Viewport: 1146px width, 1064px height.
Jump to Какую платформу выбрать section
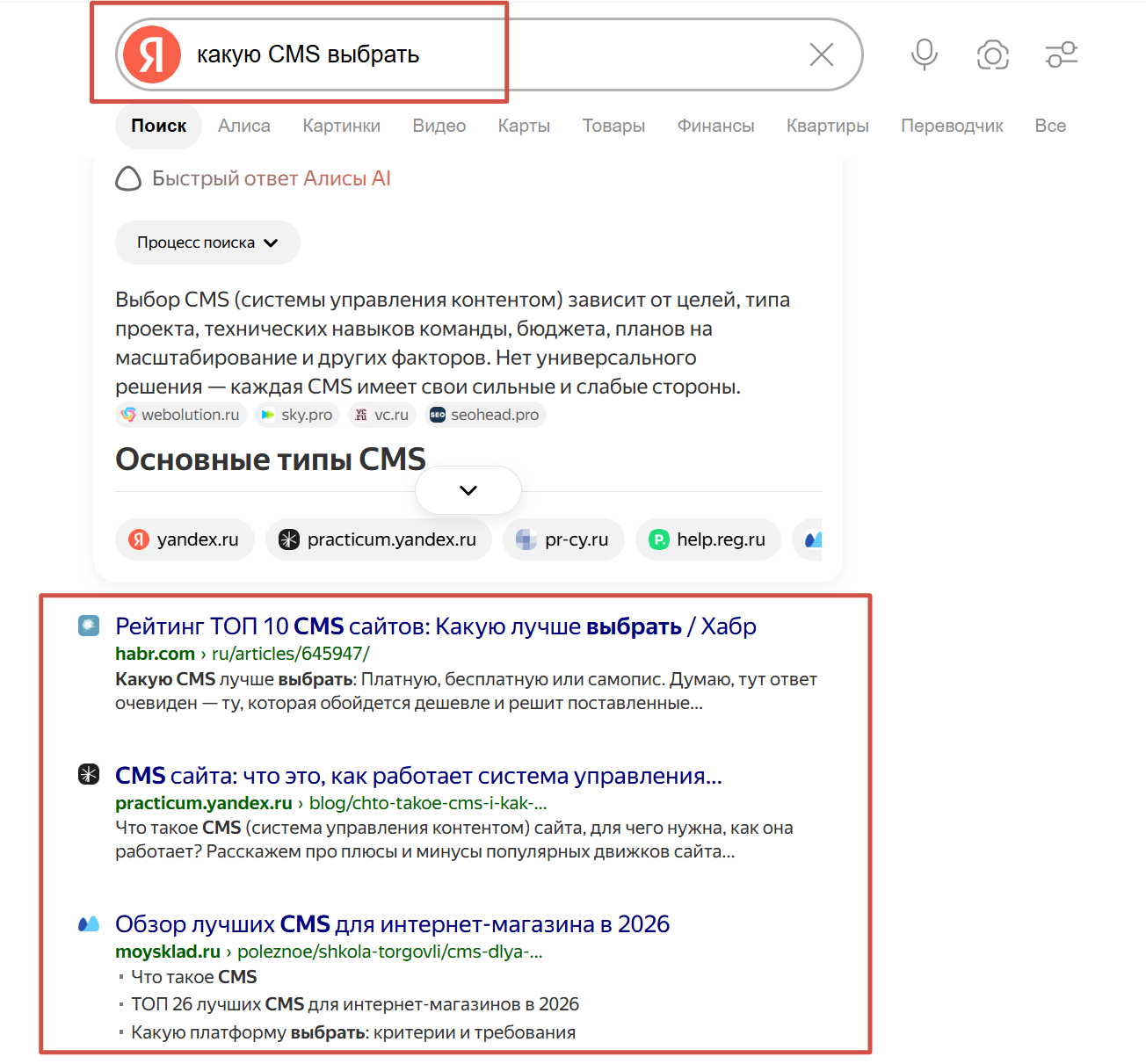pos(353,1032)
